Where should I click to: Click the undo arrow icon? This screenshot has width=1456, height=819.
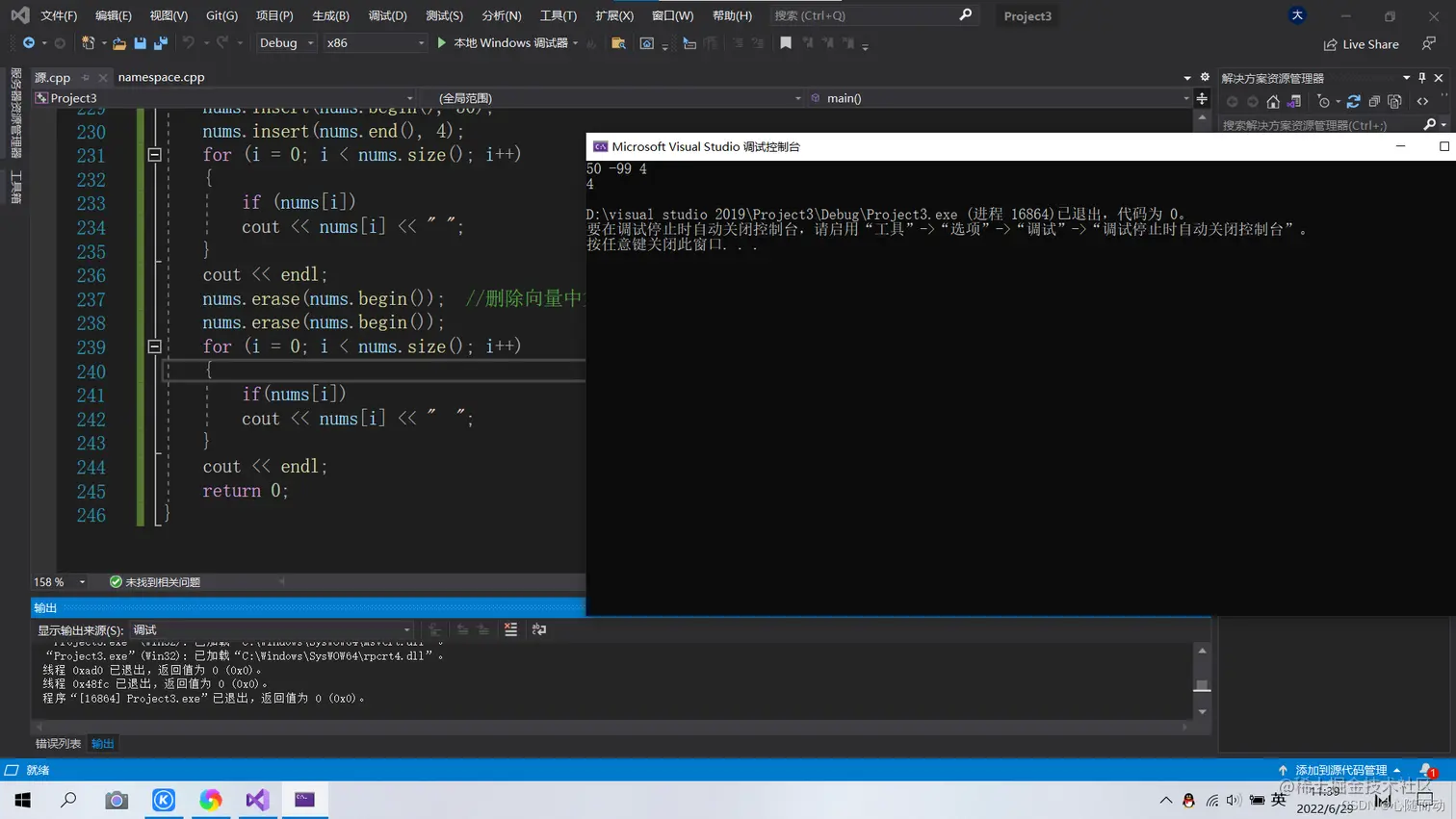coord(189,43)
